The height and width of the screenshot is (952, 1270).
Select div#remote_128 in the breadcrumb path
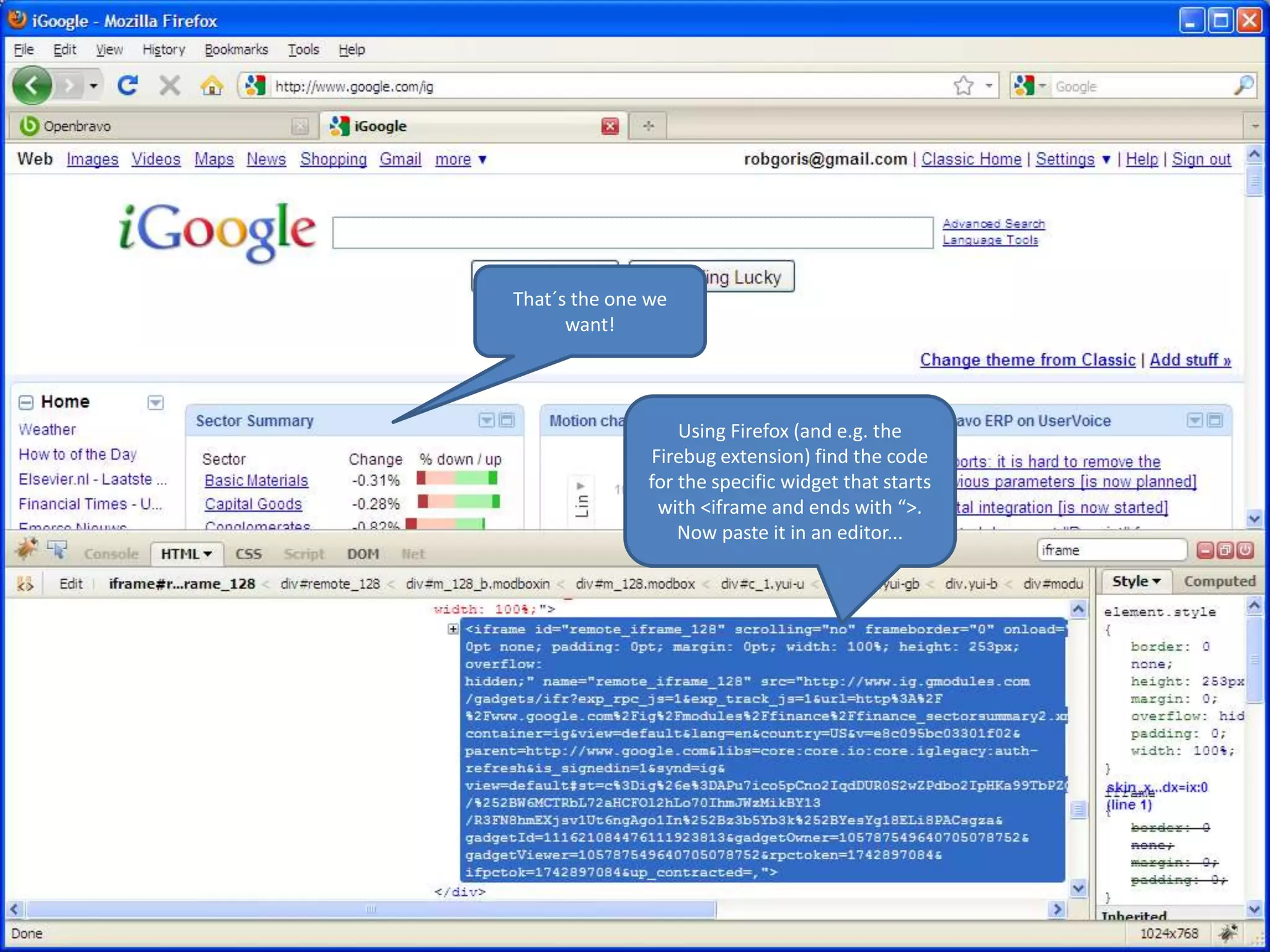coord(330,584)
